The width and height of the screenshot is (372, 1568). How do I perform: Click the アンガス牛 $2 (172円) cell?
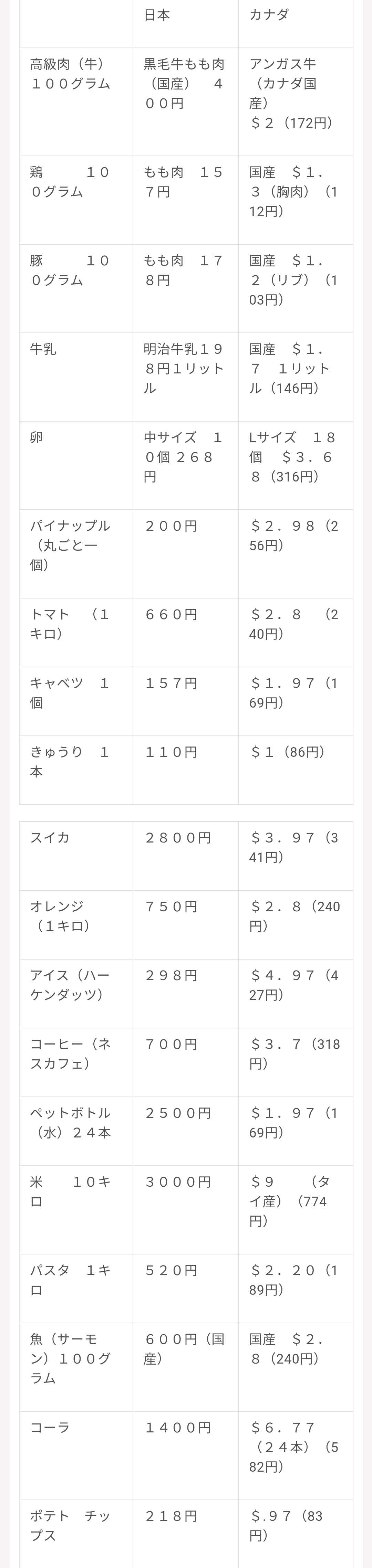pos(295,102)
